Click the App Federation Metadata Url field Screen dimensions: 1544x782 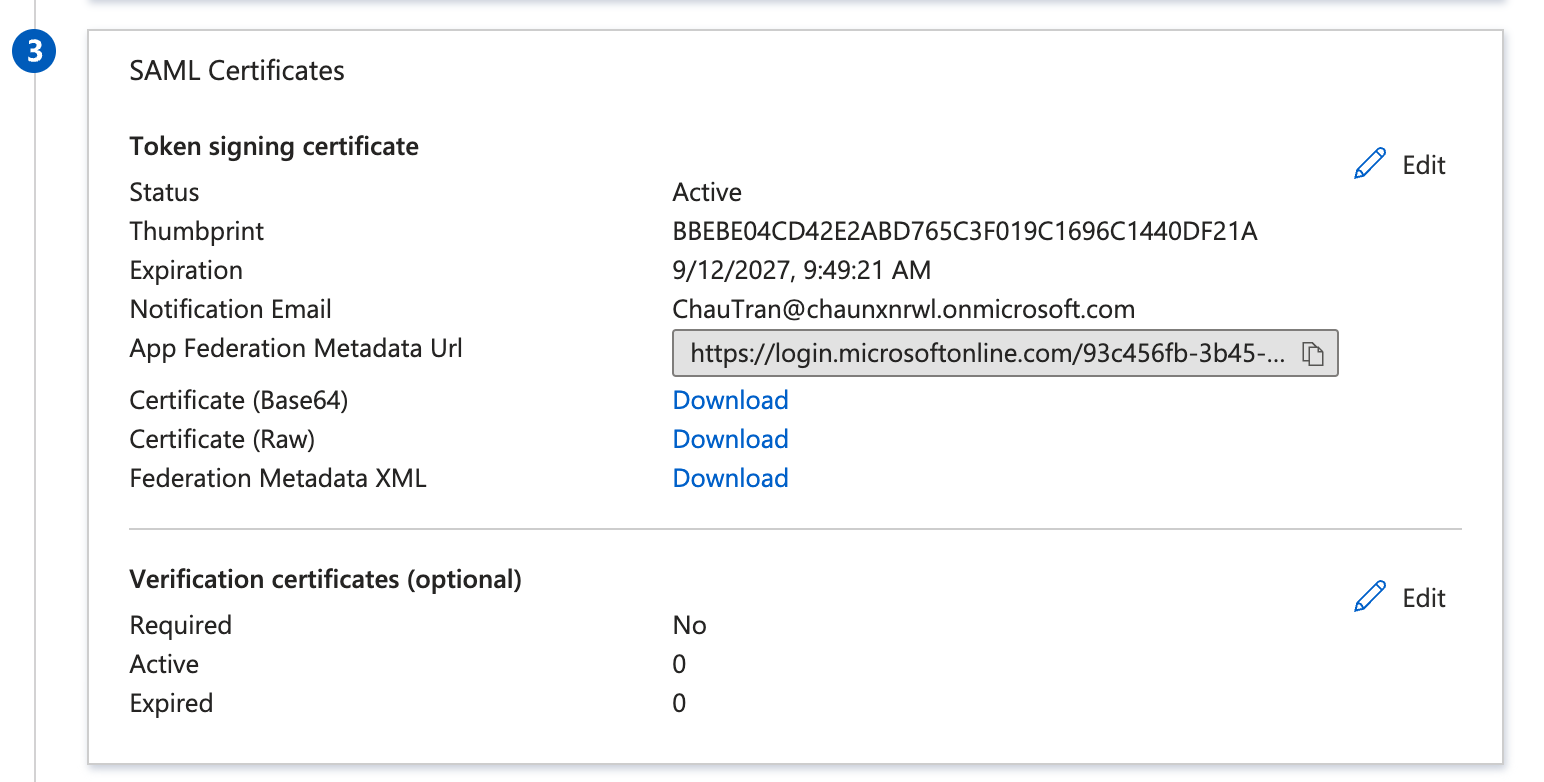click(990, 352)
